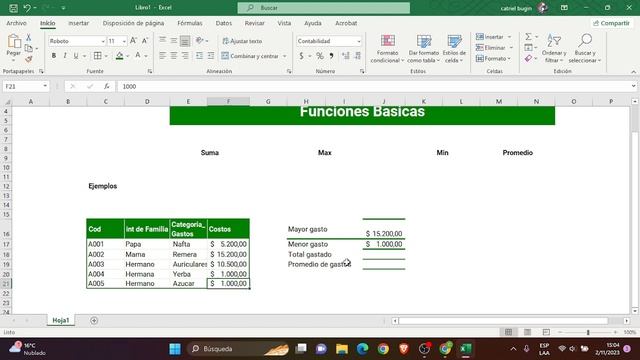Click the Buscar search box
Screen dimensions: 640x360
(324, 8)
